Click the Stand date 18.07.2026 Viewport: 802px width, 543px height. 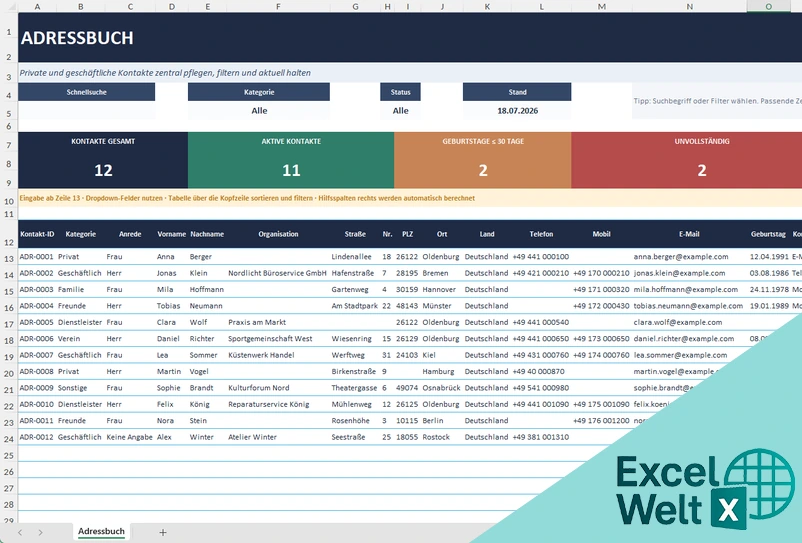tap(517, 110)
